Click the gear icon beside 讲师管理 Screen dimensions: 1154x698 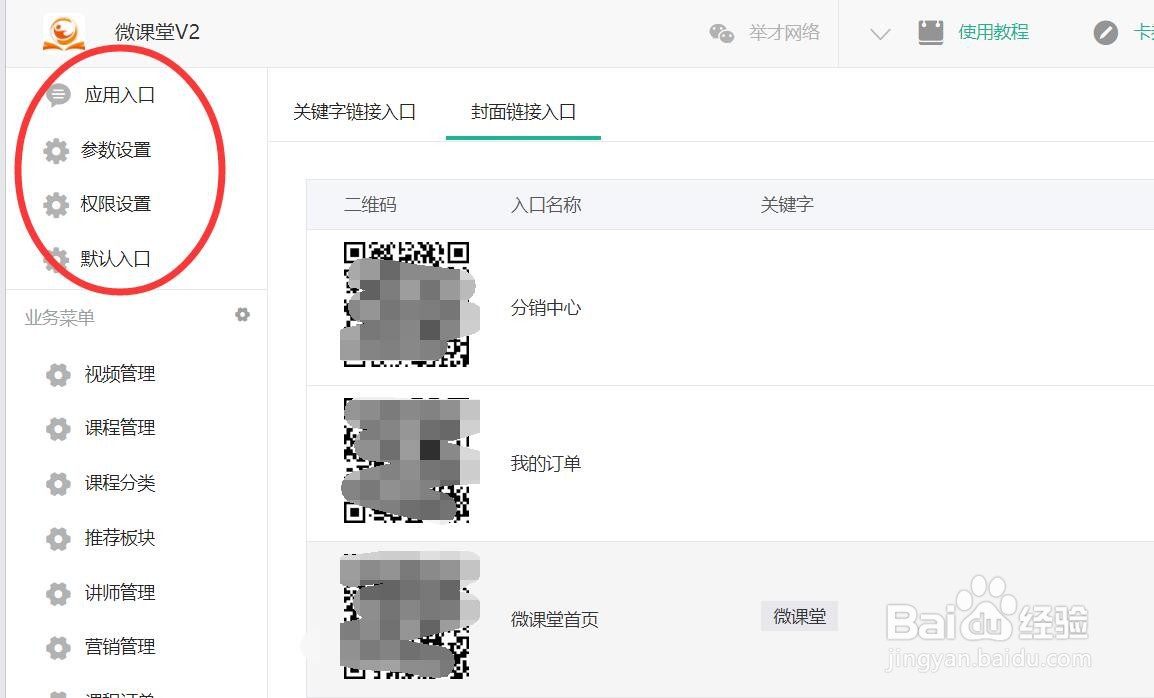tap(58, 593)
